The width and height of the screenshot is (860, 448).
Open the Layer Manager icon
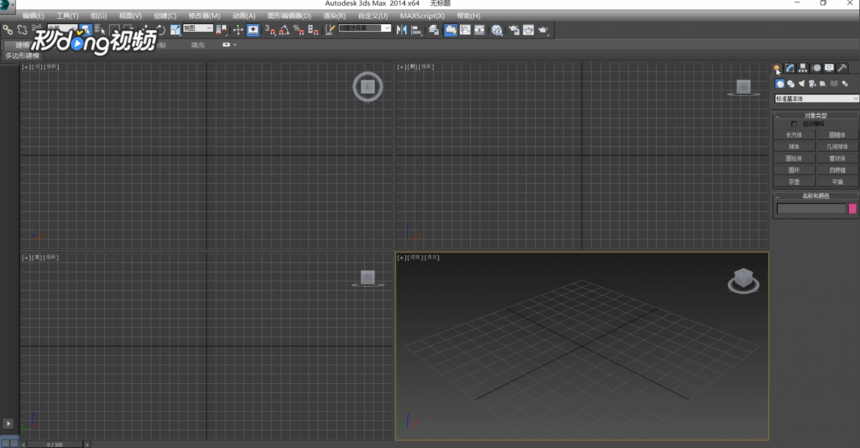pyautogui.click(x=433, y=30)
